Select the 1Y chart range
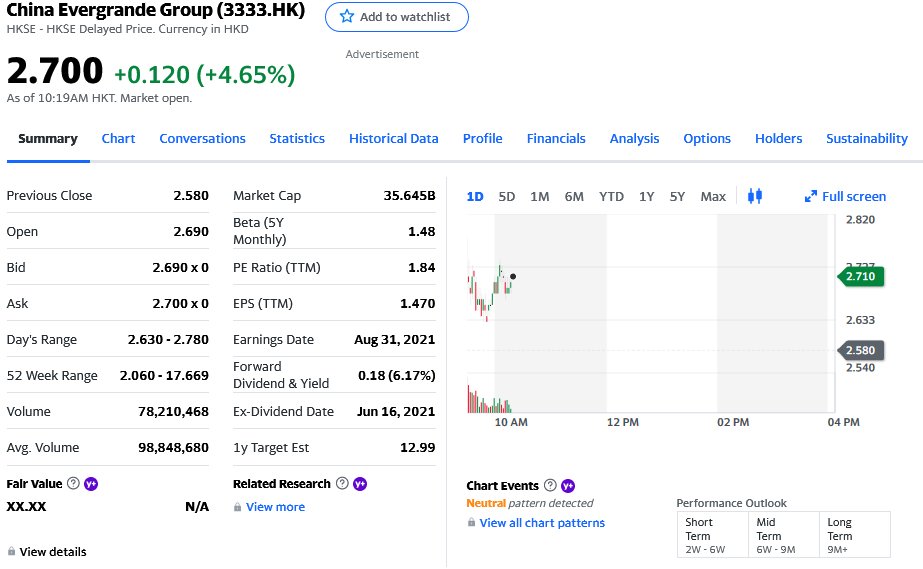Screen dimensions: 923x569 [646, 197]
